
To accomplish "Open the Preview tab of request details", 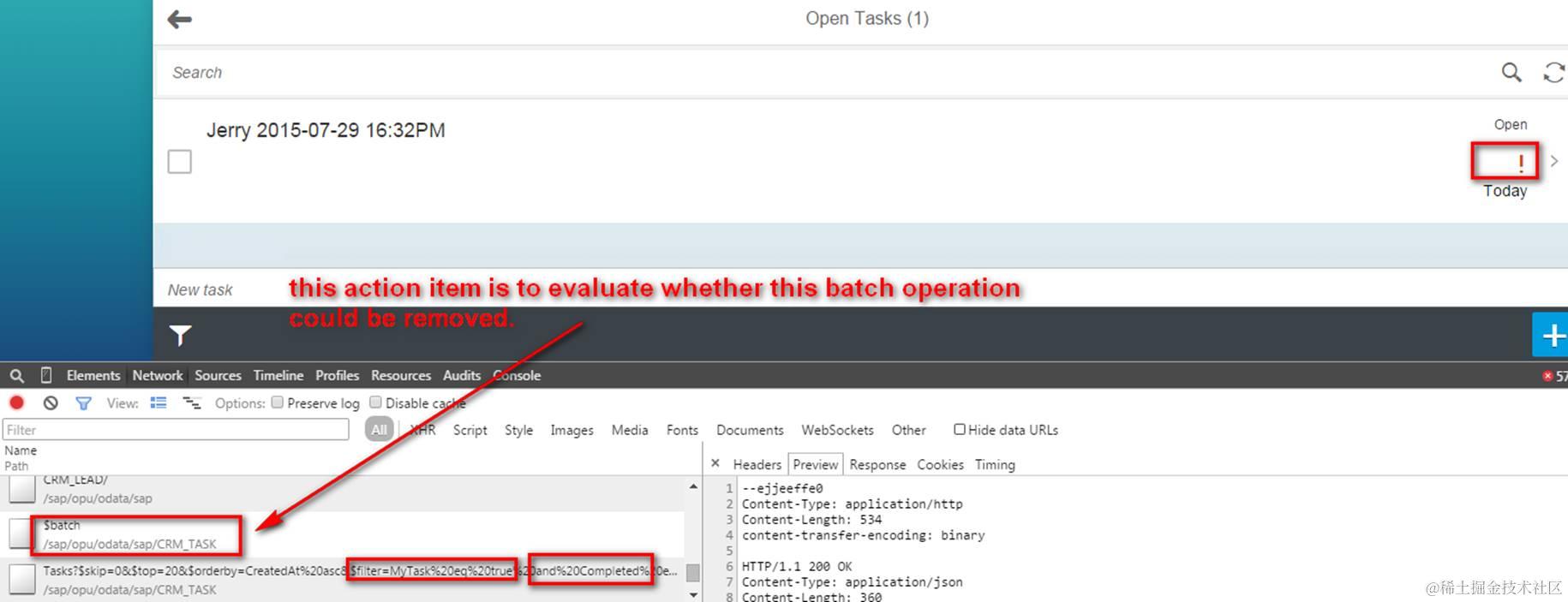I will point(816,464).
